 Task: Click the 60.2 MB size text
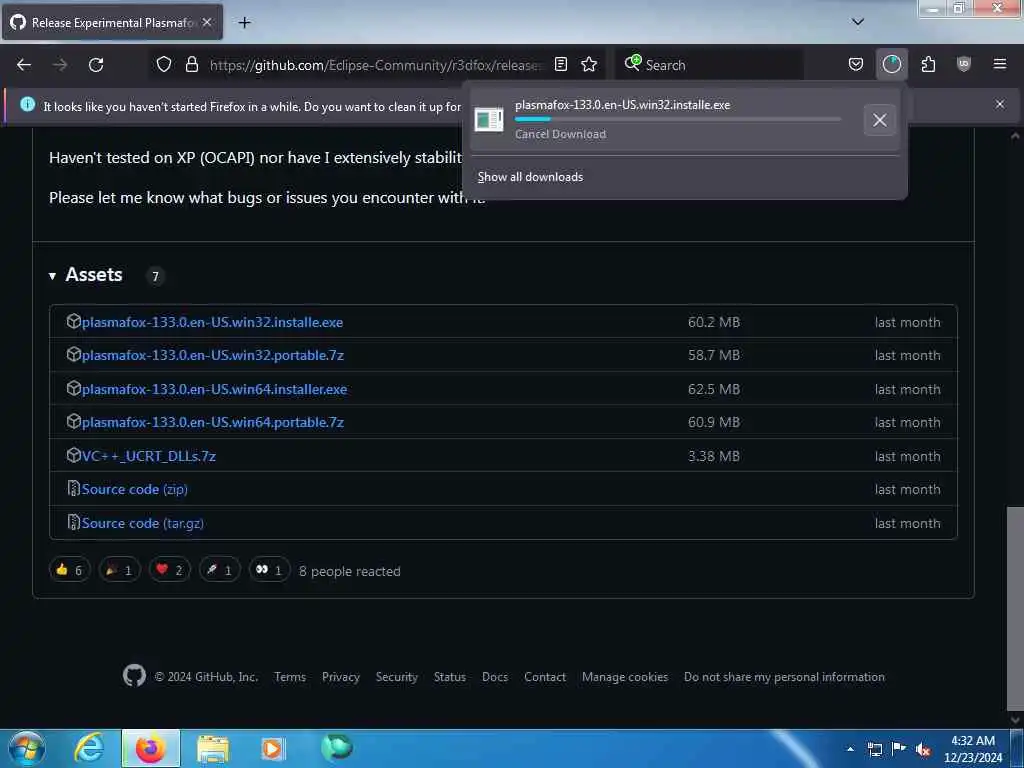713,322
